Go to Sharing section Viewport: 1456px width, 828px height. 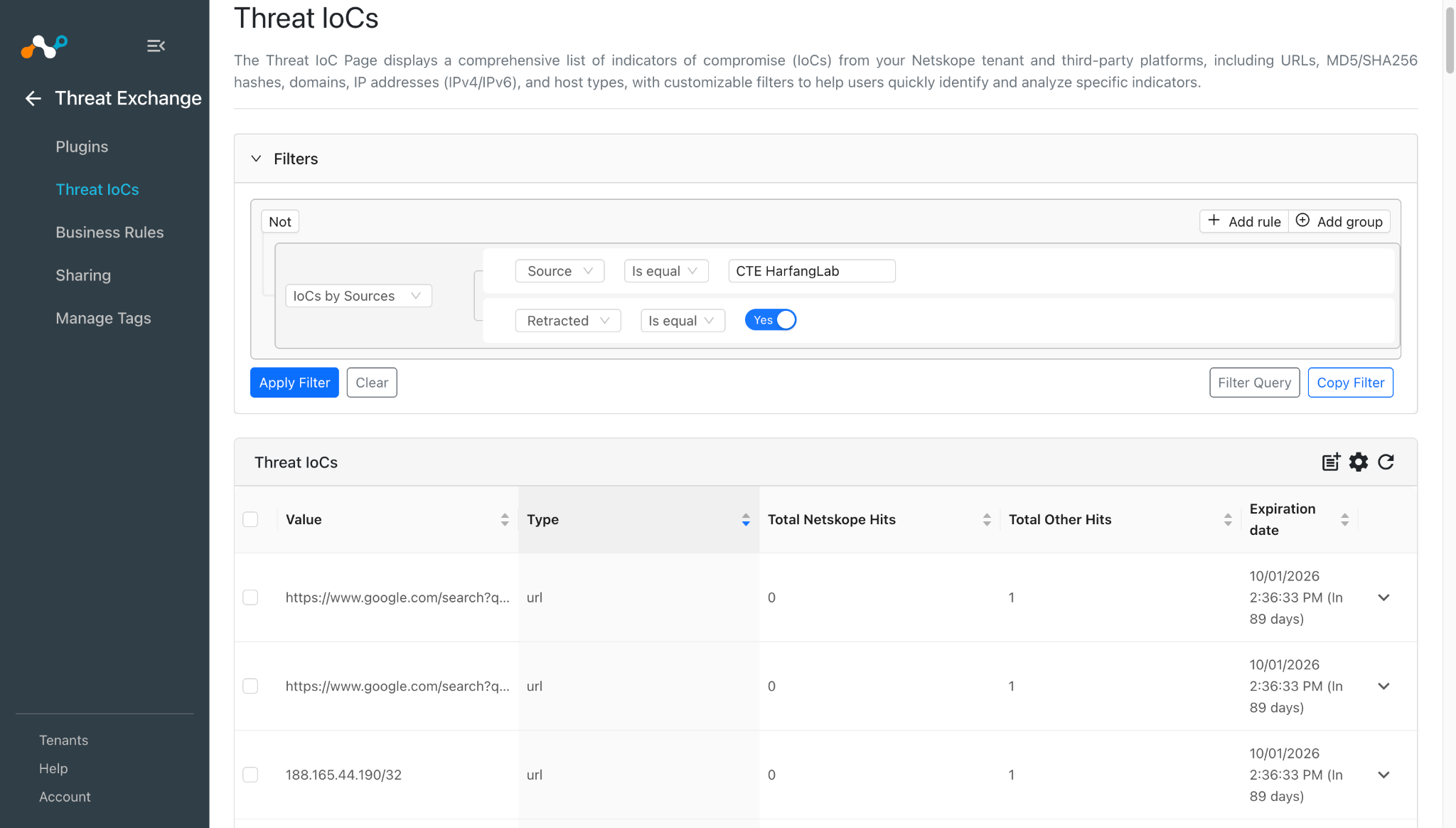(83, 275)
